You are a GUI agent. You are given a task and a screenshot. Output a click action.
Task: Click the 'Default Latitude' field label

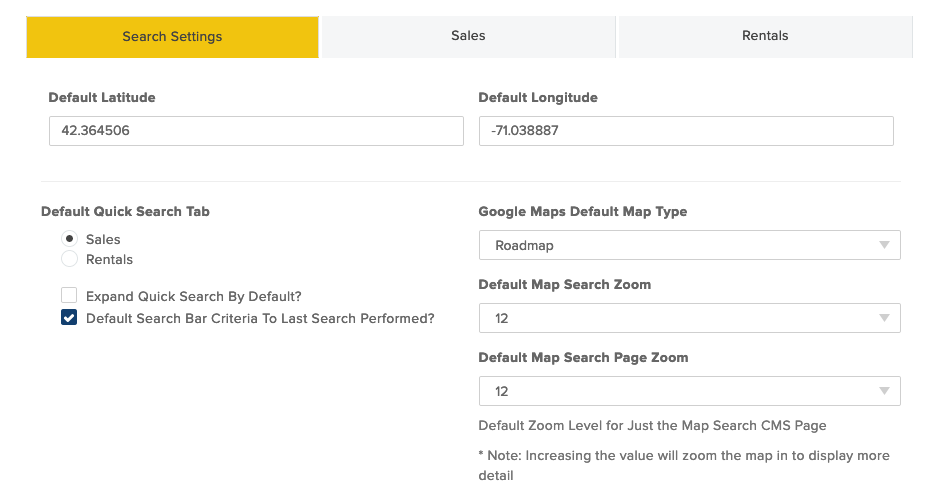coord(102,97)
